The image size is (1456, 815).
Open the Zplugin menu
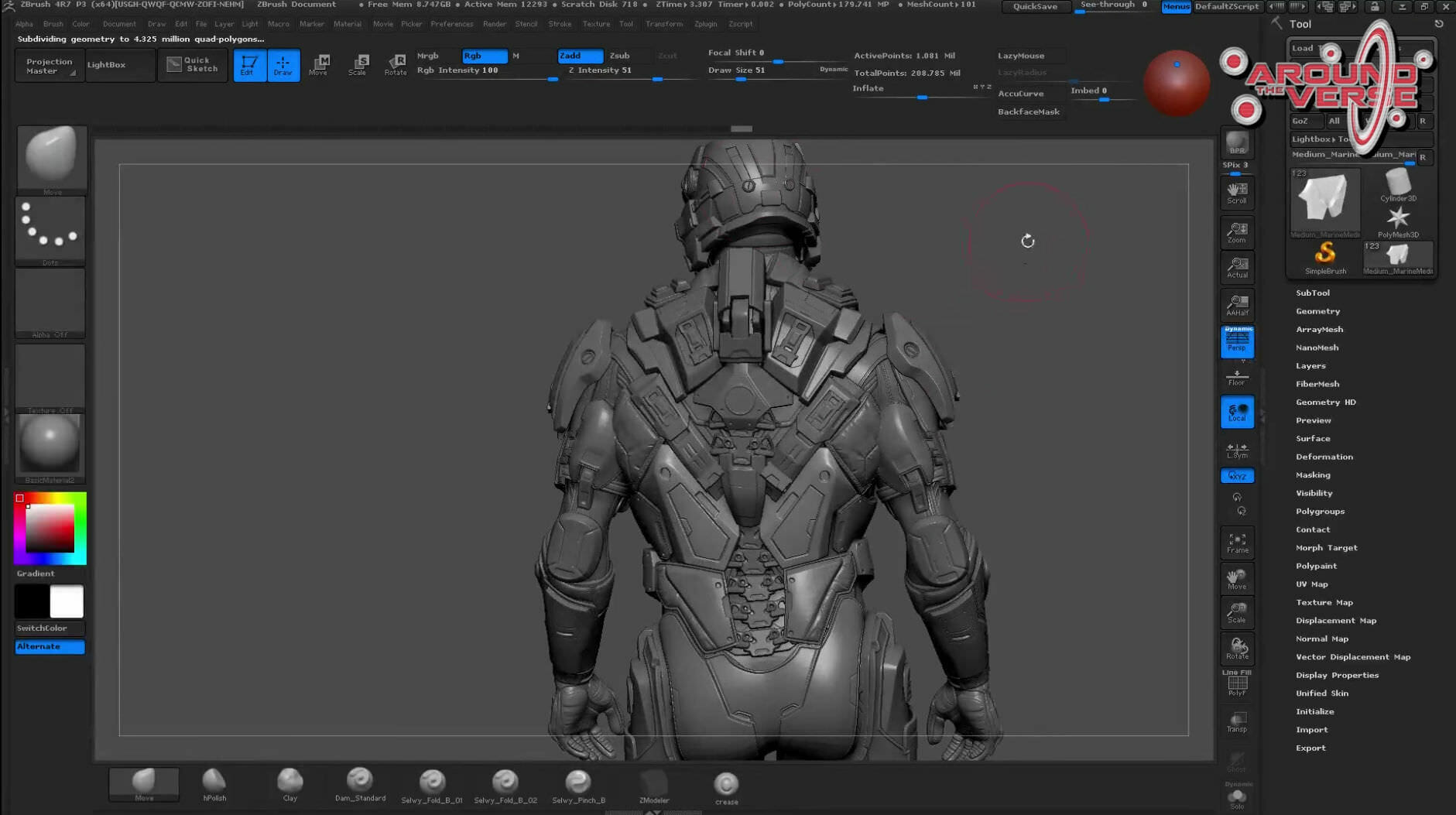pyautogui.click(x=705, y=24)
